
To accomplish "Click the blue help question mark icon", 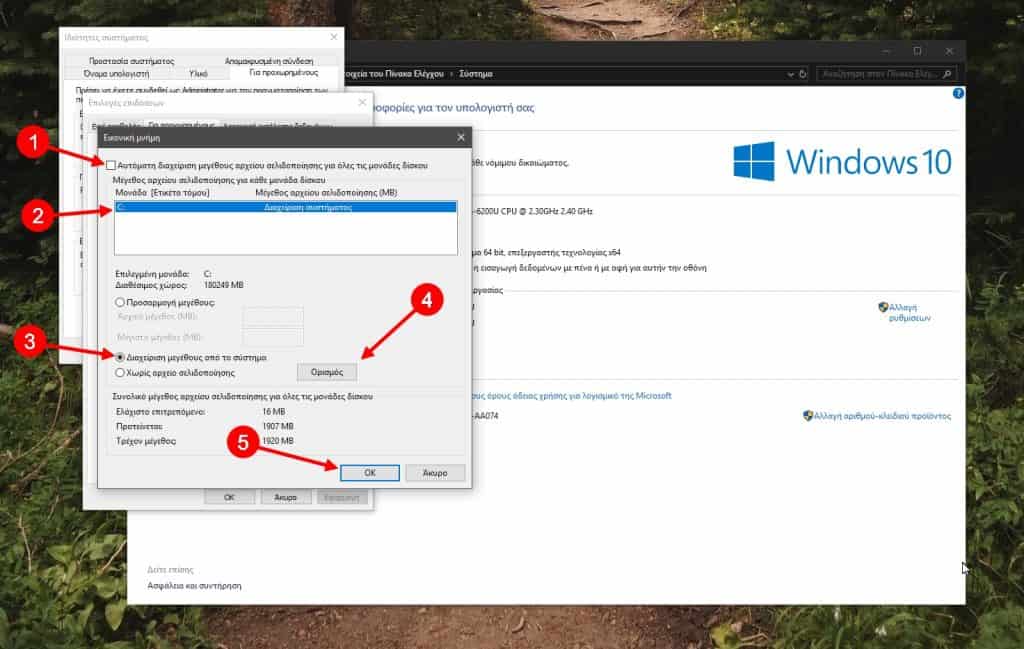I will [958, 93].
